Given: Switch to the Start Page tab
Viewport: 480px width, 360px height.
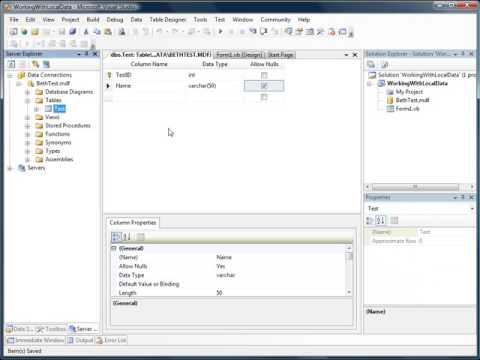Looking at the screenshot, I should point(281,55).
